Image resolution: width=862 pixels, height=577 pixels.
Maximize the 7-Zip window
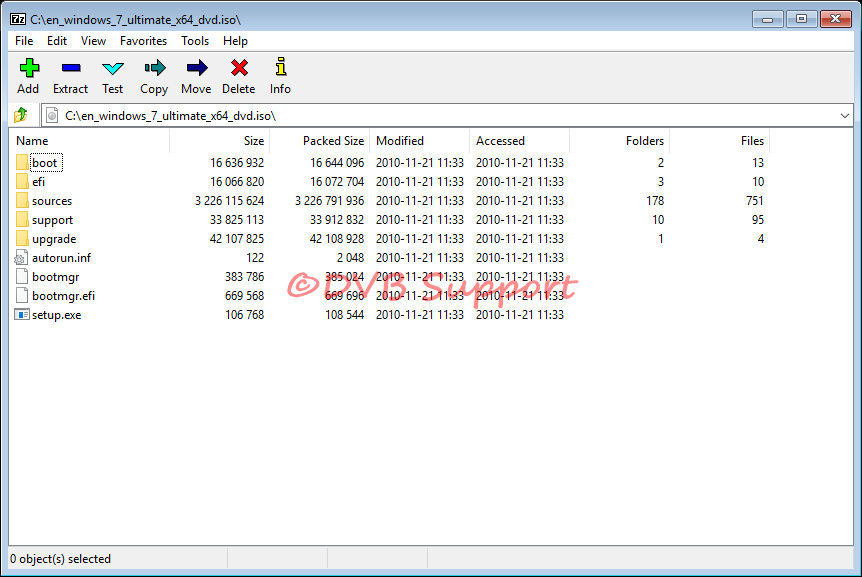click(801, 19)
